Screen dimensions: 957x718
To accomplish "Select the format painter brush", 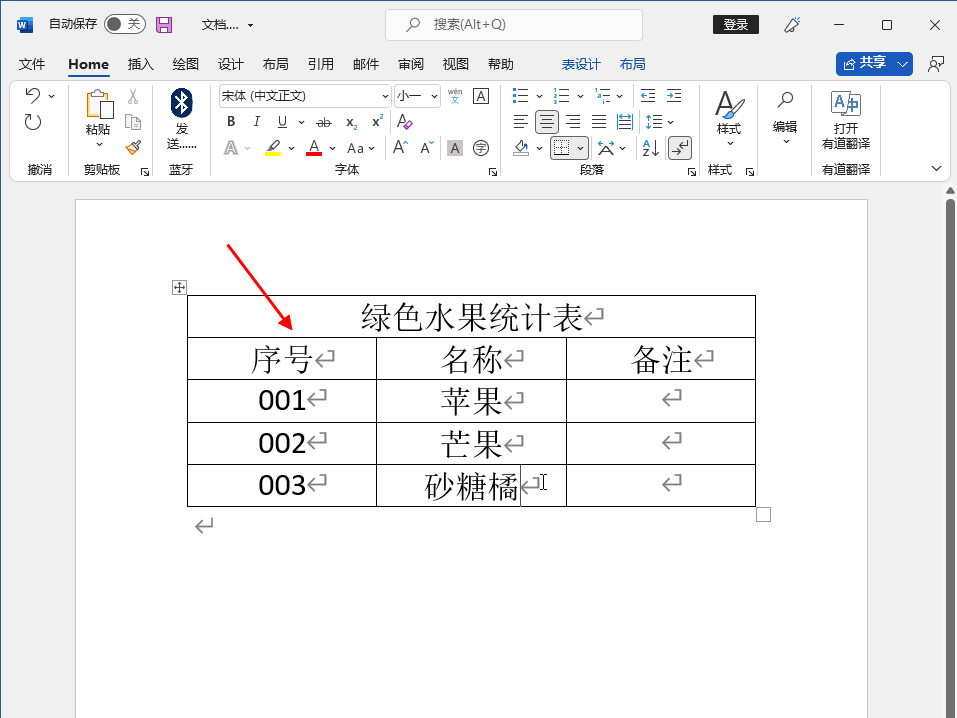I will click(x=133, y=147).
